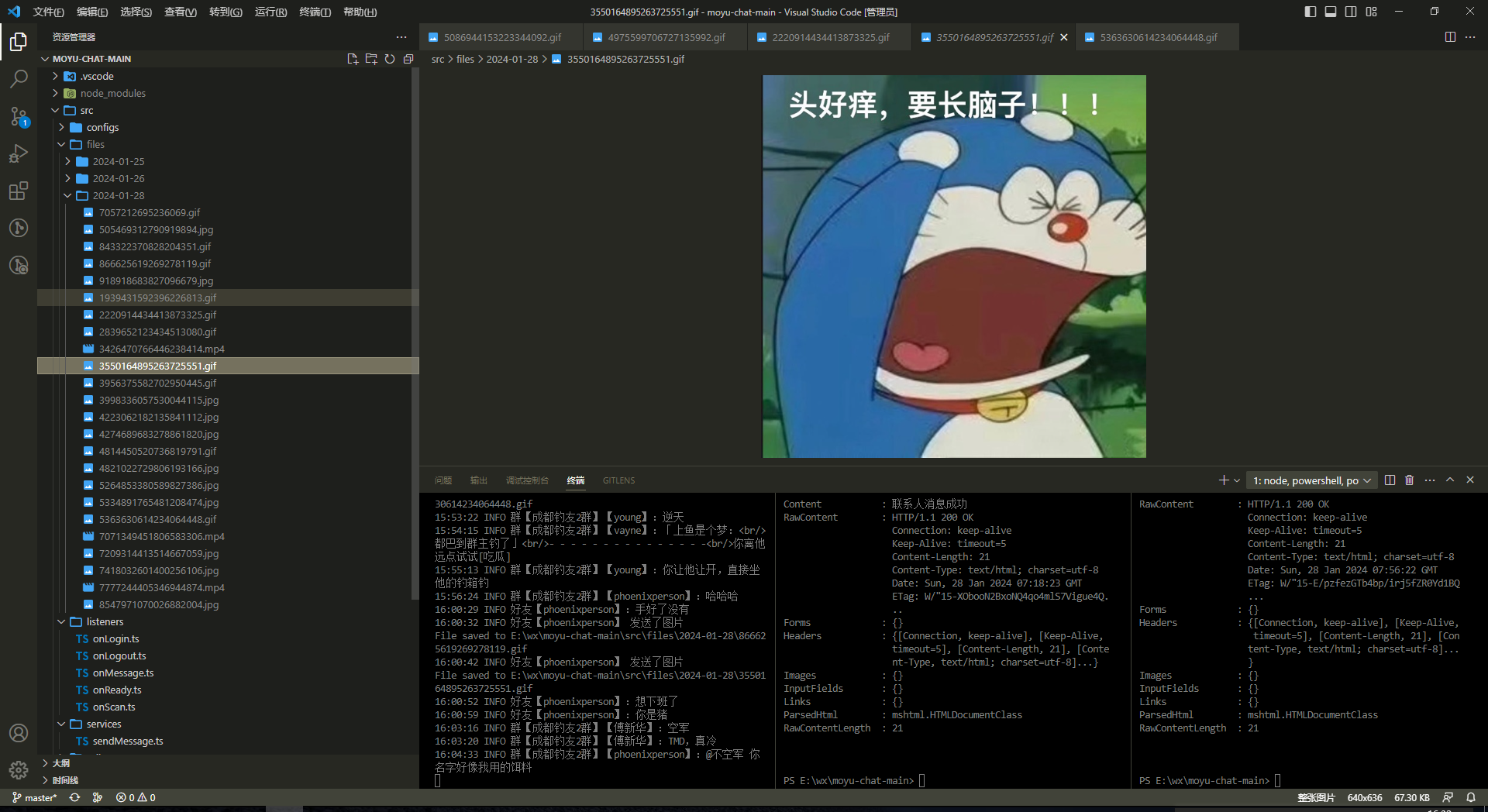The height and width of the screenshot is (812, 1488).
Task: Maximize the panel size with up chevron
Action: (x=1450, y=480)
